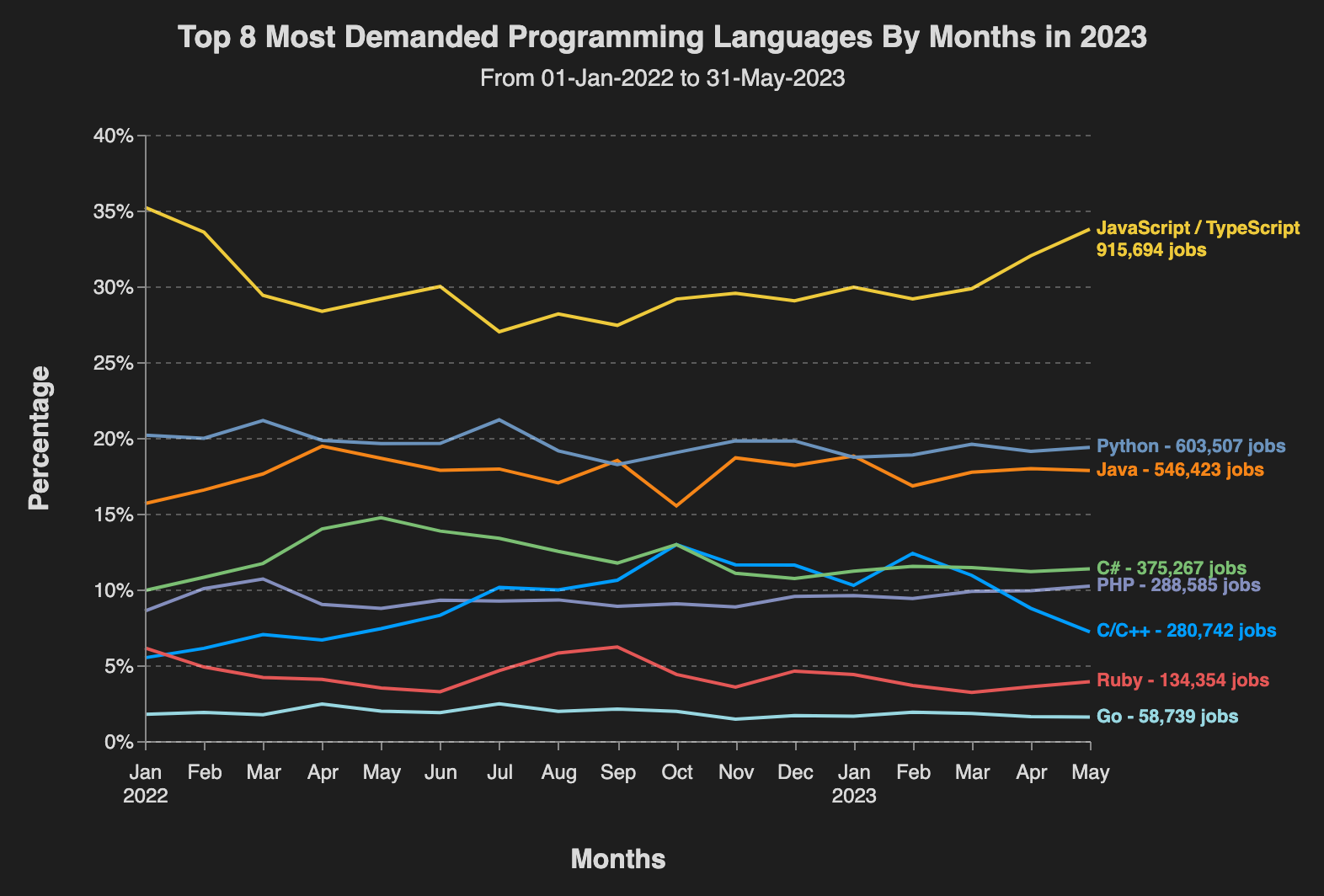Click the Oct x-axis tick label
The width and height of the screenshot is (1324, 896).
click(x=677, y=772)
